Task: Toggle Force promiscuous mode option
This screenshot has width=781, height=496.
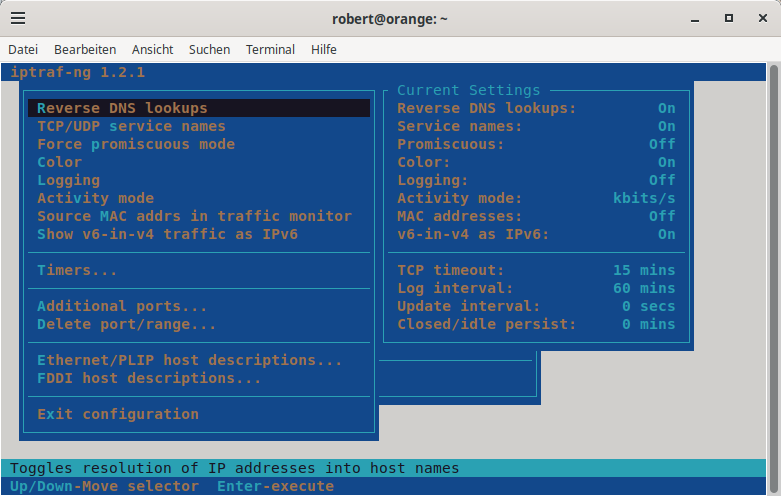Action: coord(136,144)
